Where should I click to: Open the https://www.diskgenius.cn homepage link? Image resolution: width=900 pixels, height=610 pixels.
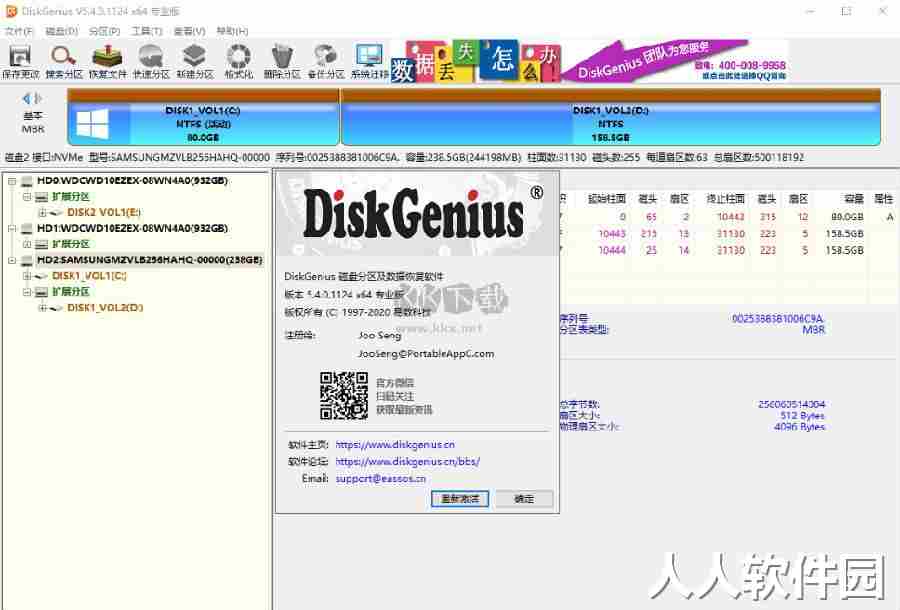(x=395, y=445)
